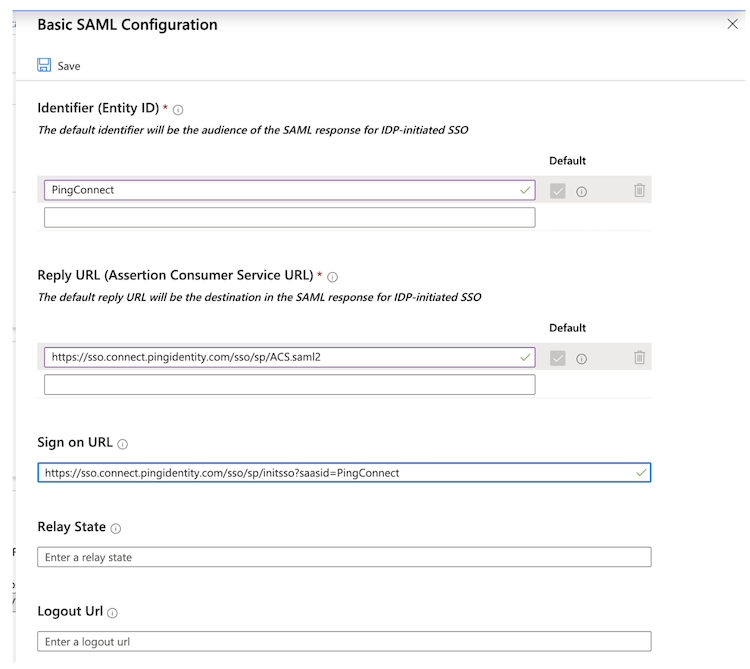Click the PingConnect identifier text field
The image size is (750, 669).
tap(280, 190)
